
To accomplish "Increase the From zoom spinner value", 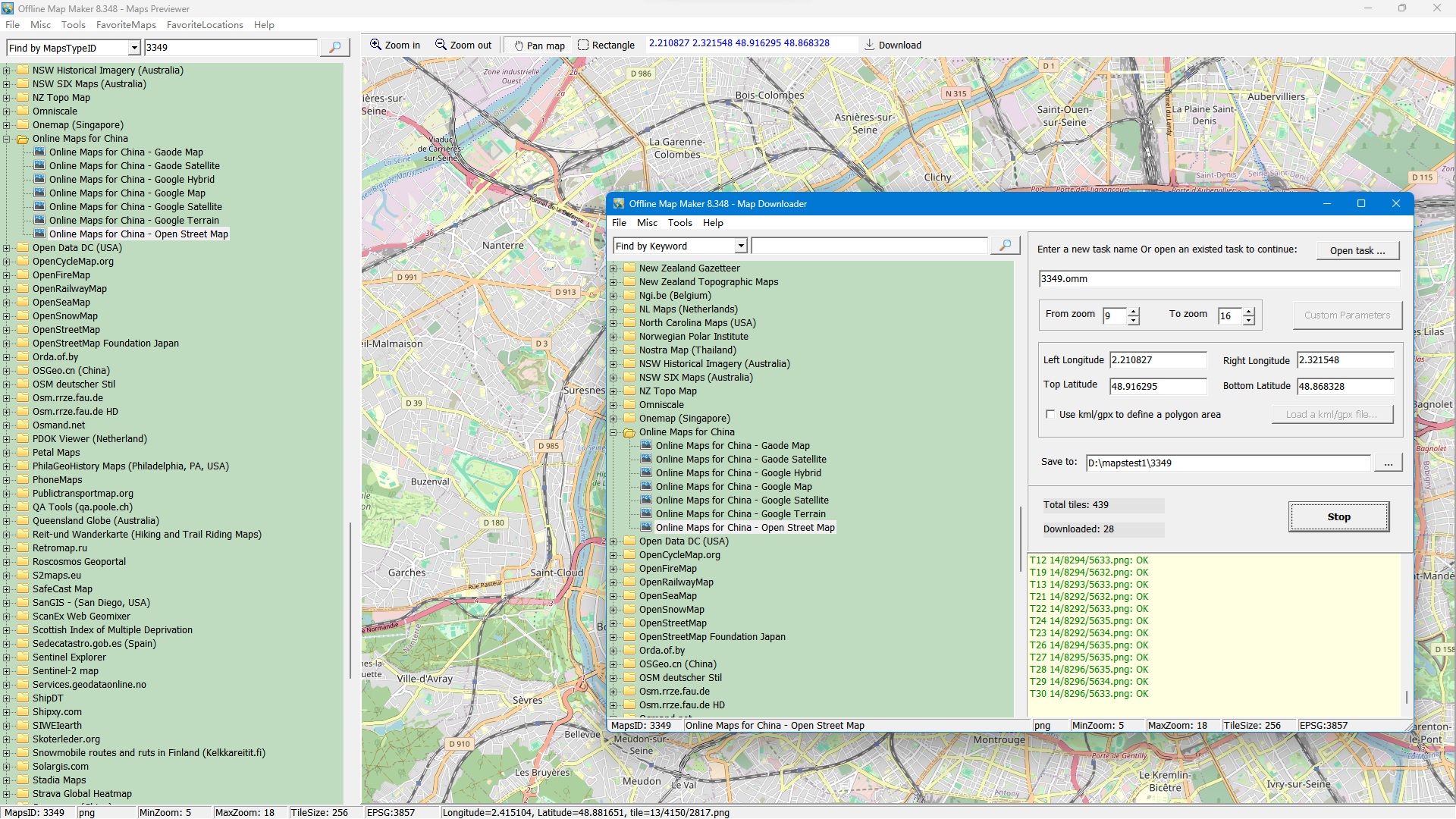I will [1134, 311].
